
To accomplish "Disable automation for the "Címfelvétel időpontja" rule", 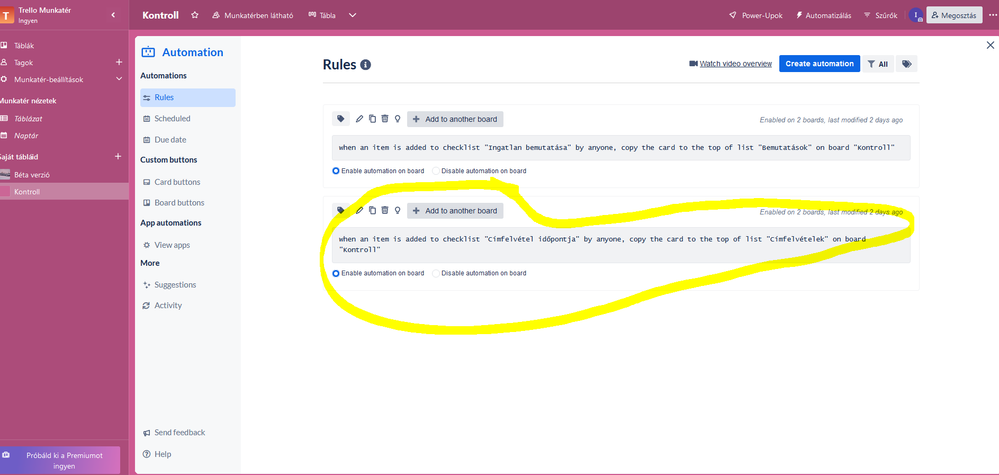I will [436, 273].
